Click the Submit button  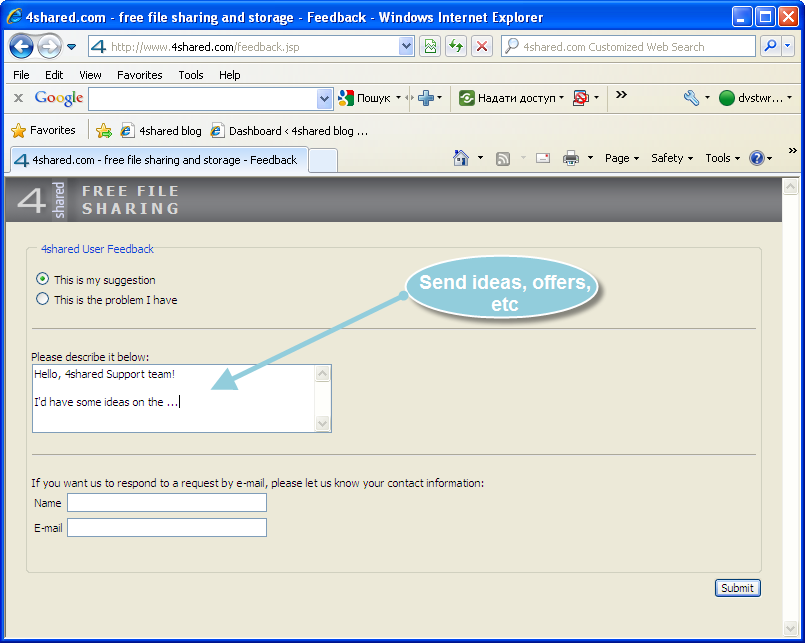[x=738, y=588]
